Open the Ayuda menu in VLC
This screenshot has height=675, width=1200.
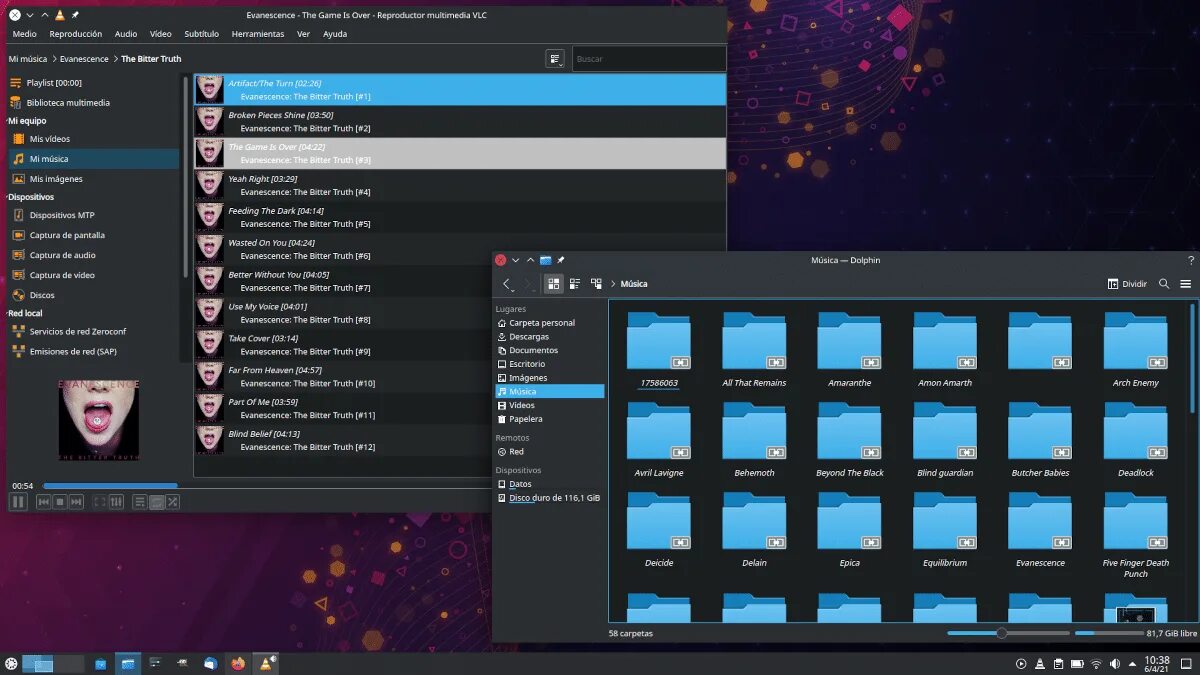click(x=335, y=34)
